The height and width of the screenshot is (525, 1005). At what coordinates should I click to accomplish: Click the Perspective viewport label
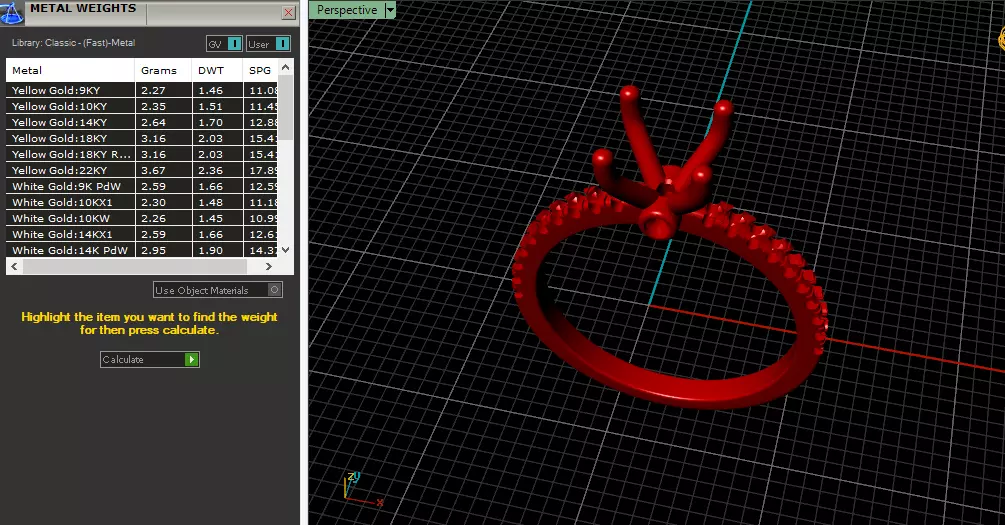click(x=347, y=10)
